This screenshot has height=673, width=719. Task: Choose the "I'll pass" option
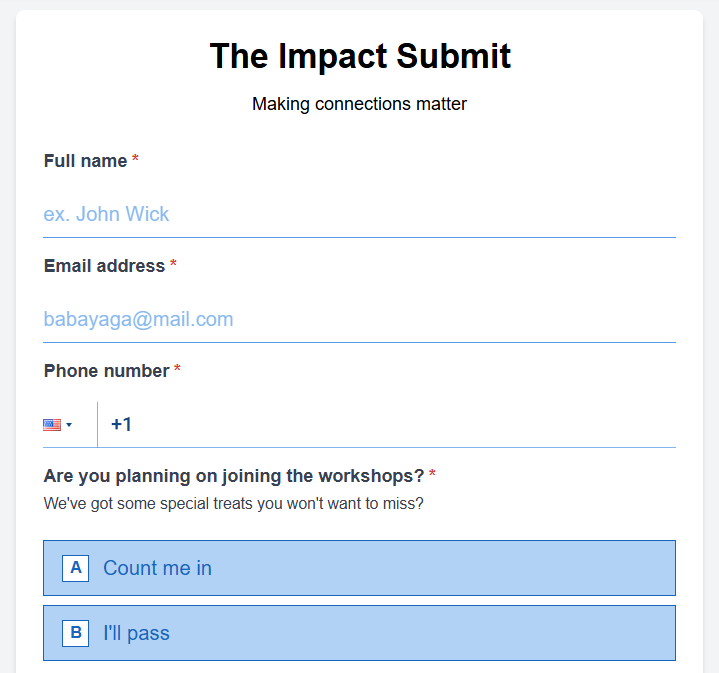click(x=359, y=633)
